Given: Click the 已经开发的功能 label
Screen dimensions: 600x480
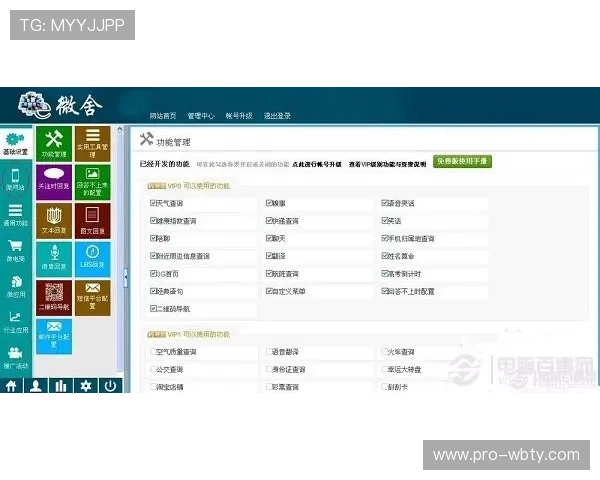Looking at the screenshot, I should pos(165,164).
